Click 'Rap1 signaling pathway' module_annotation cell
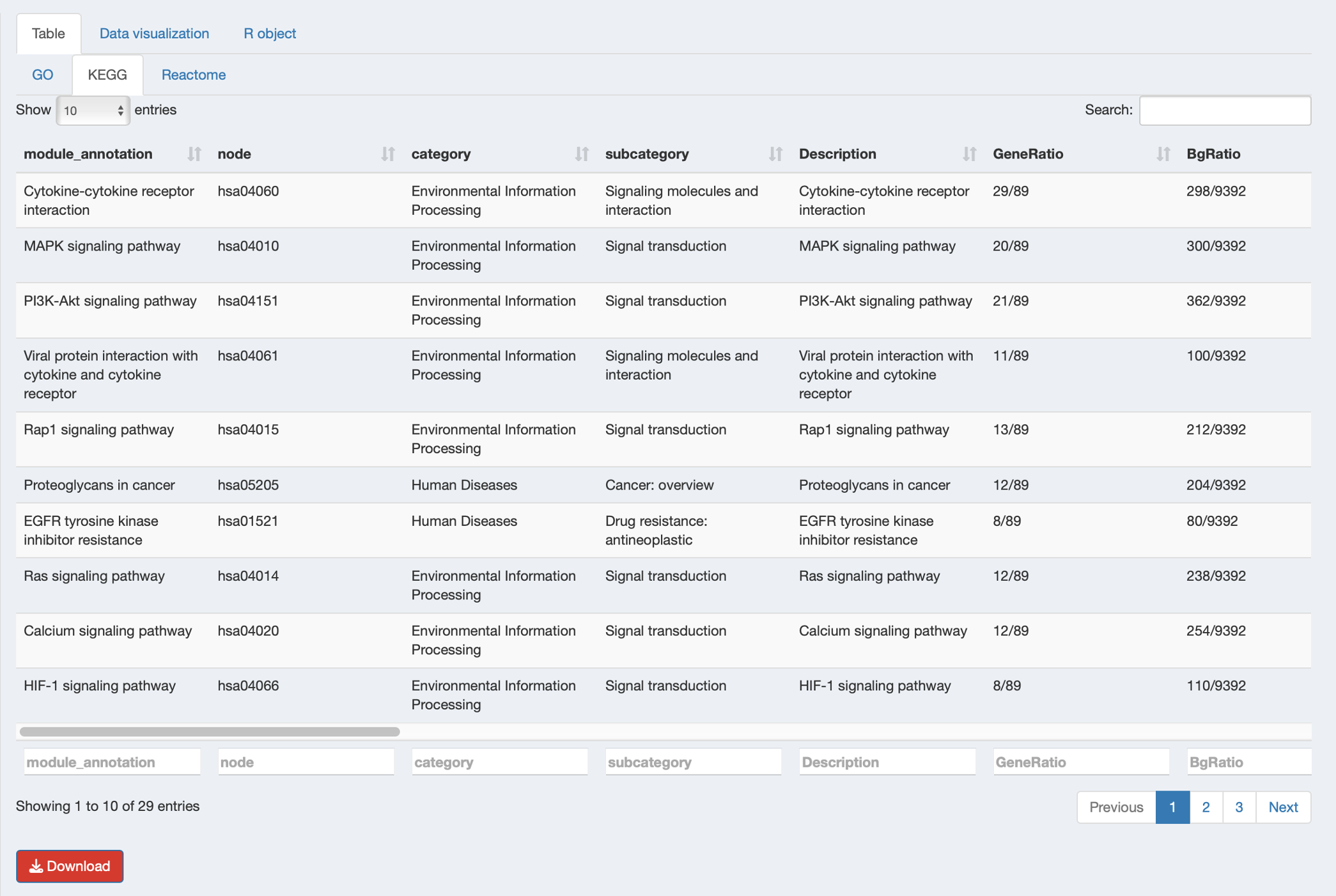The height and width of the screenshot is (896, 1336). pos(98,429)
